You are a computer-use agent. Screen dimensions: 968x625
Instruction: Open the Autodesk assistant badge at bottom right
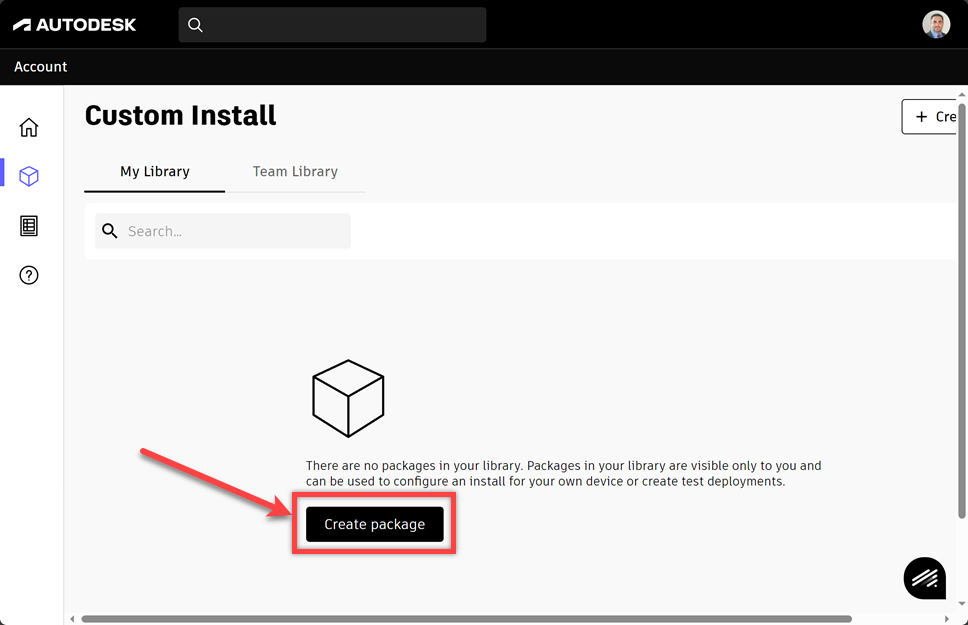(x=924, y=578)
